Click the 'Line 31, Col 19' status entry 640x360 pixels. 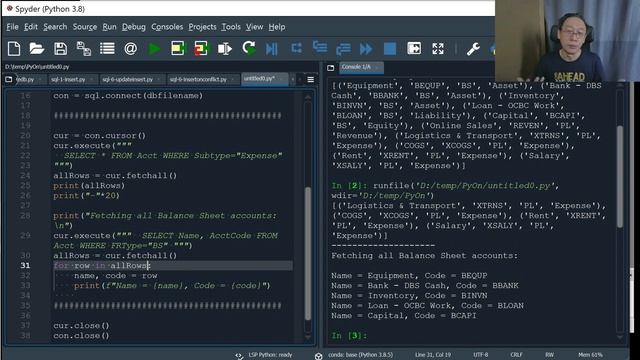click(x=433, y=355)
